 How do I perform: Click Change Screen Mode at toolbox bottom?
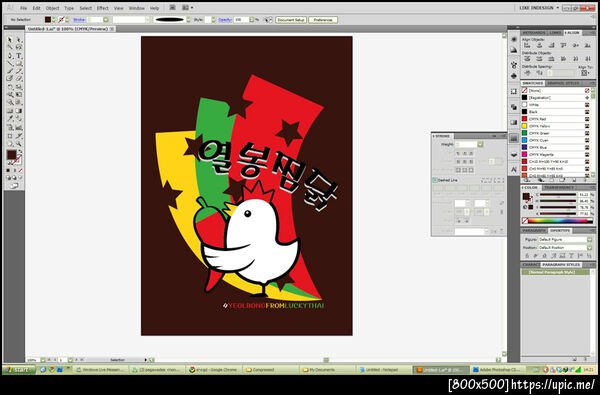(14, 186)
